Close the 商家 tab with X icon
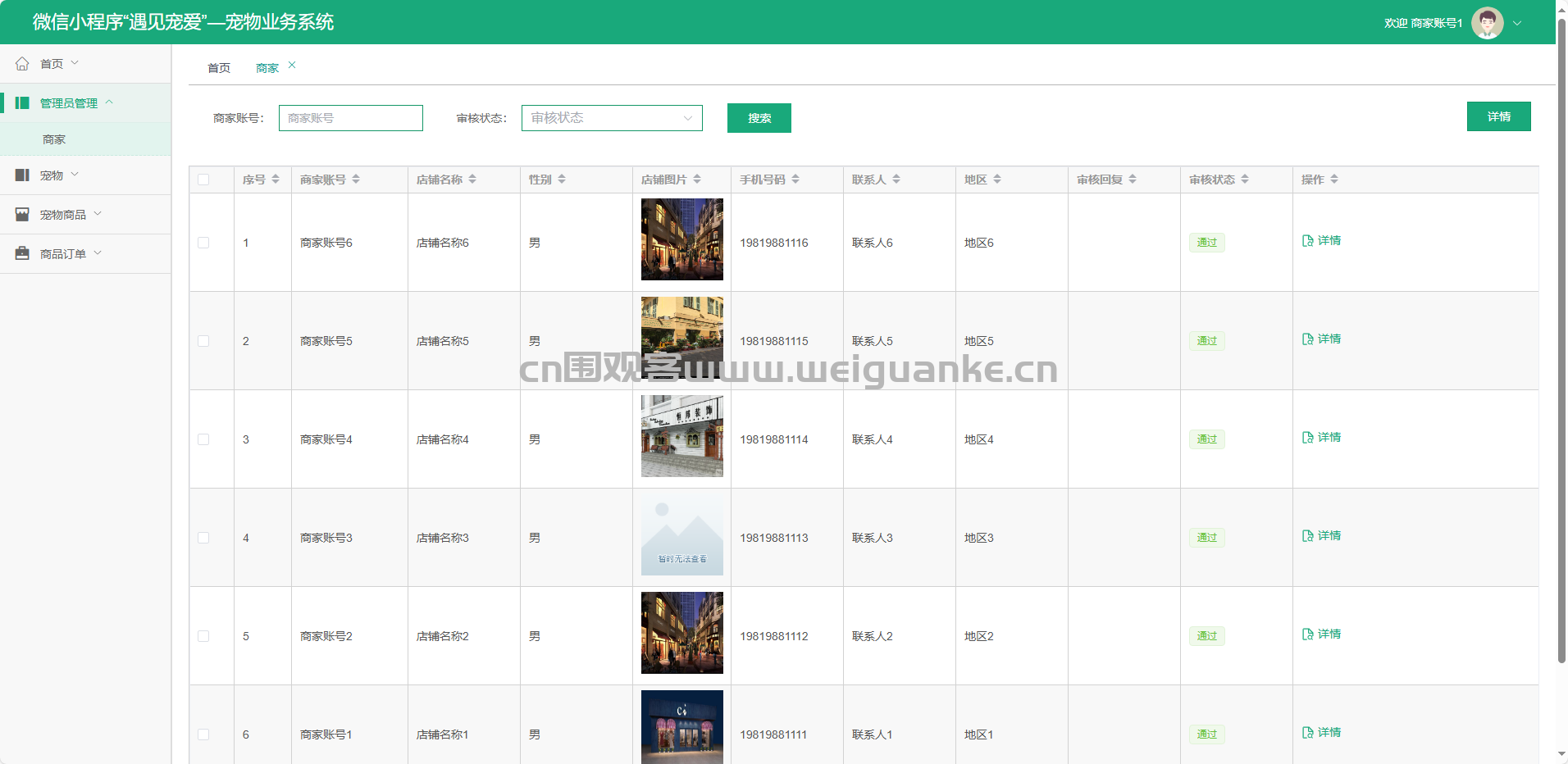This screenshot has width=1568, height=764. tap(292, 66)
